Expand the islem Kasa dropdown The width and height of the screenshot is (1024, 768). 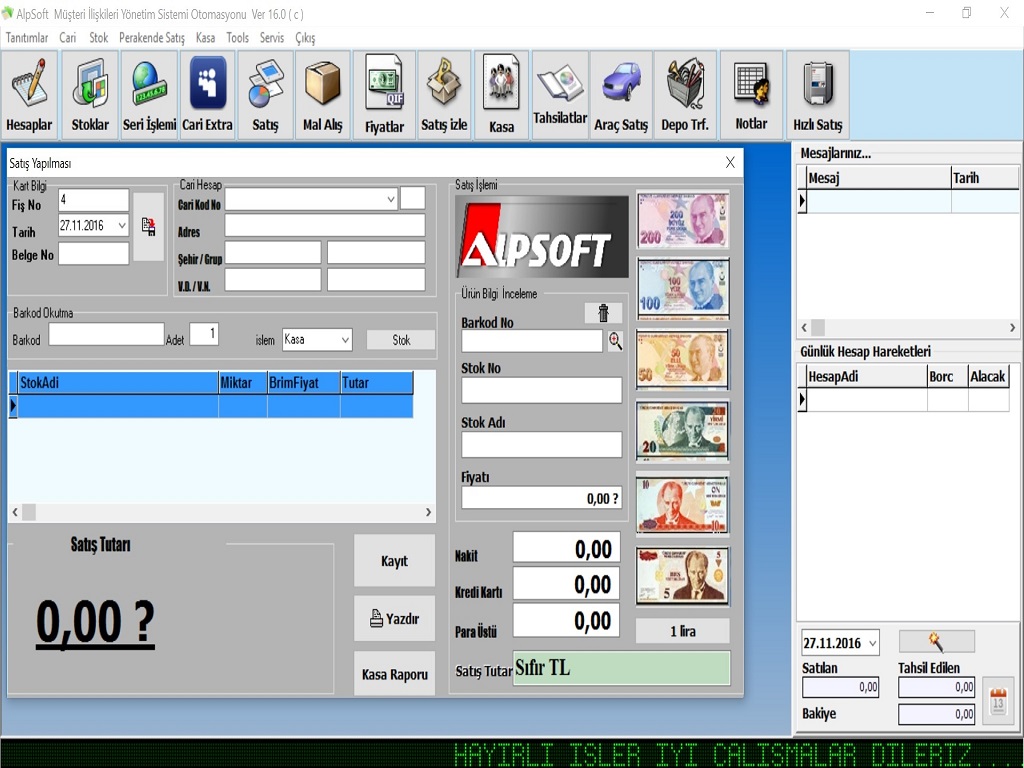(x=345, y=340)
